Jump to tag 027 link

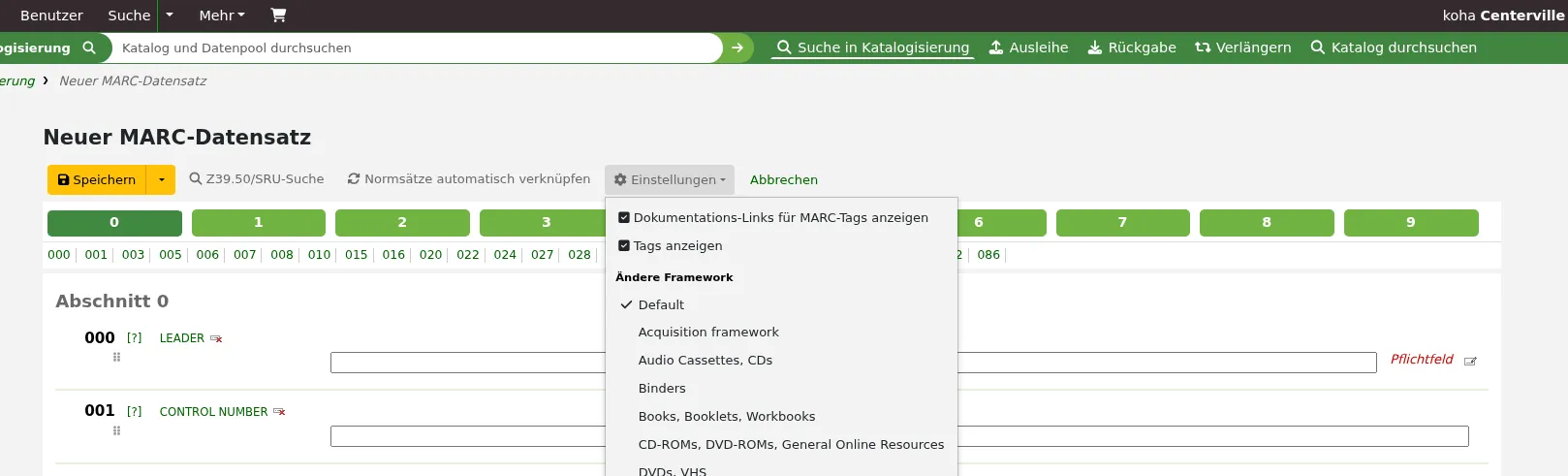click(543, 255)
